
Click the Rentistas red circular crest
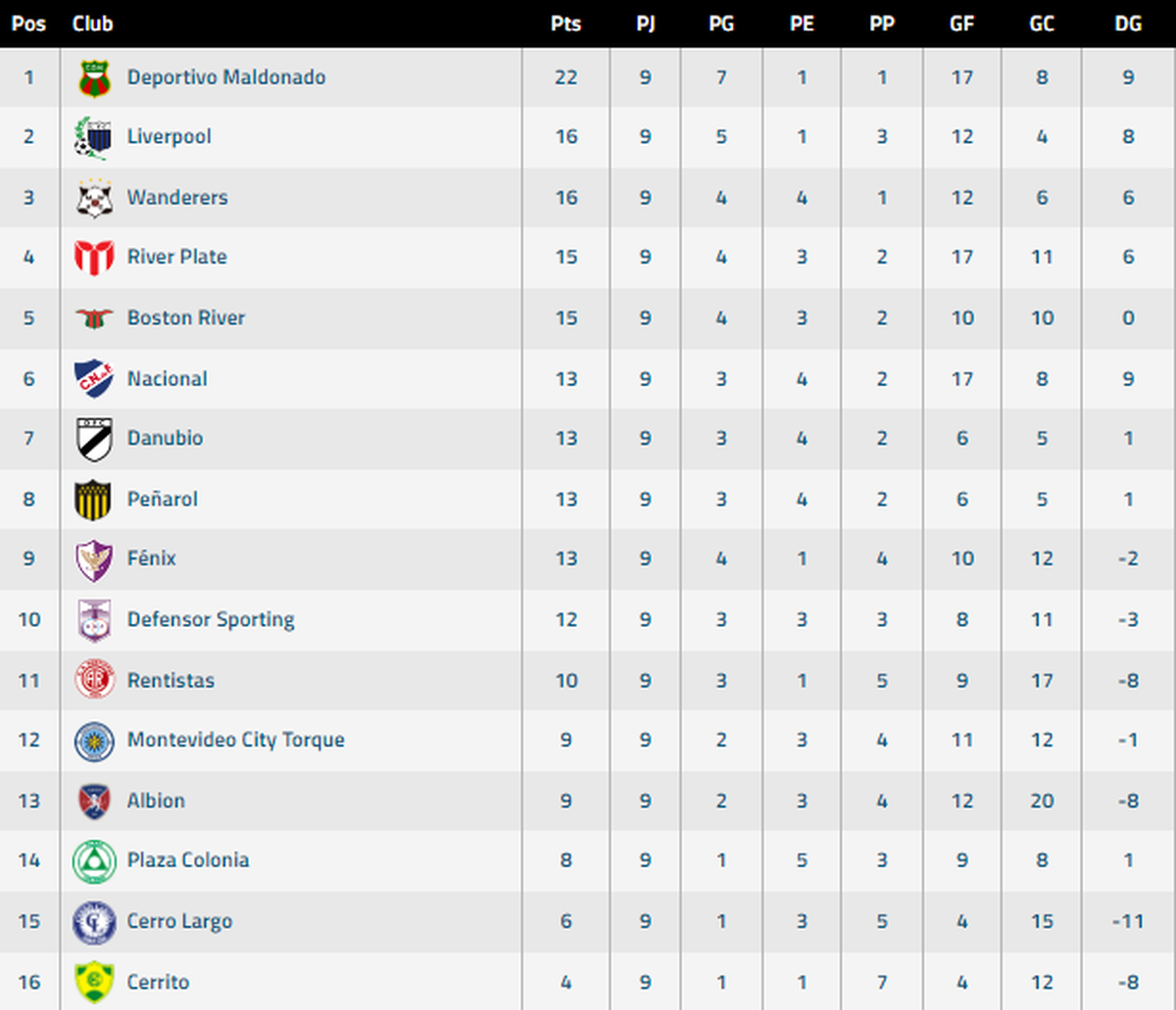click(x=95, y=680)
